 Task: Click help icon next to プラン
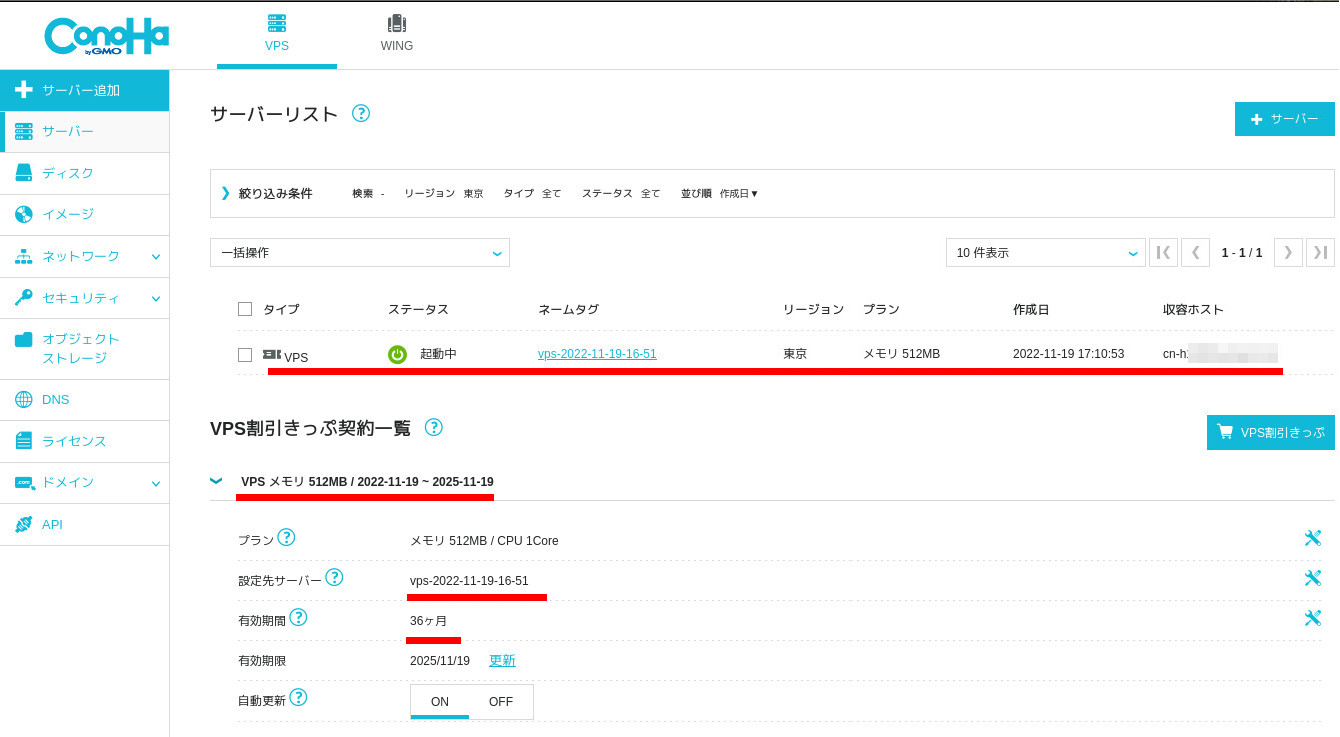286,537
